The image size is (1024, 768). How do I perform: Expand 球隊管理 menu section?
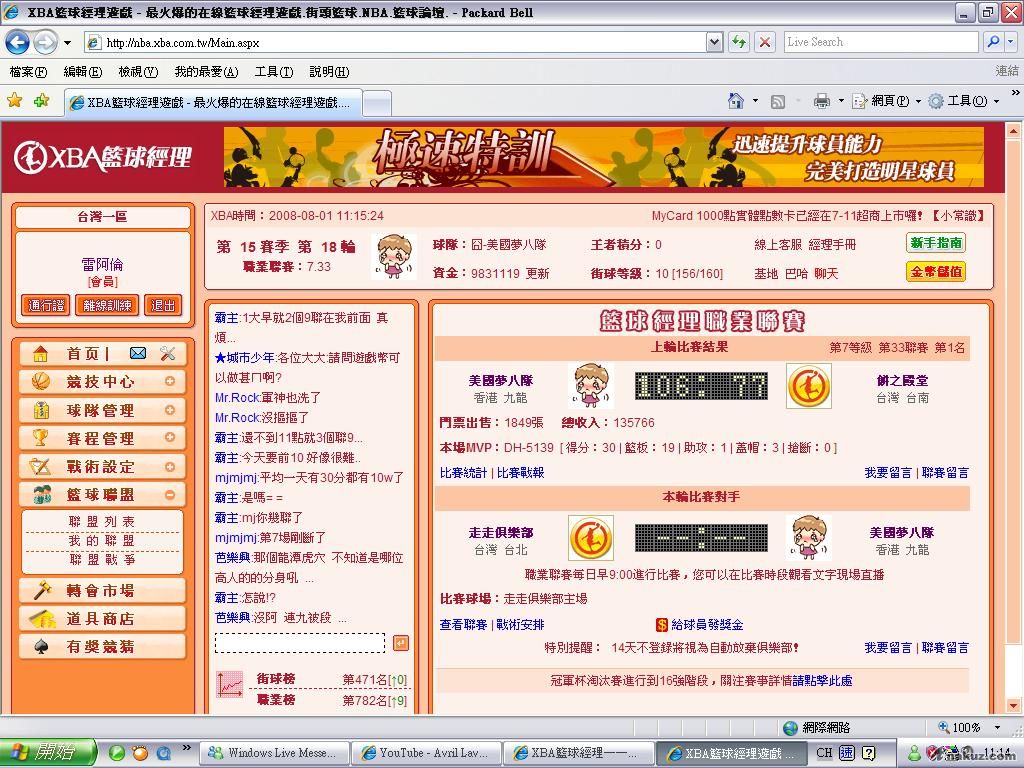170,410
